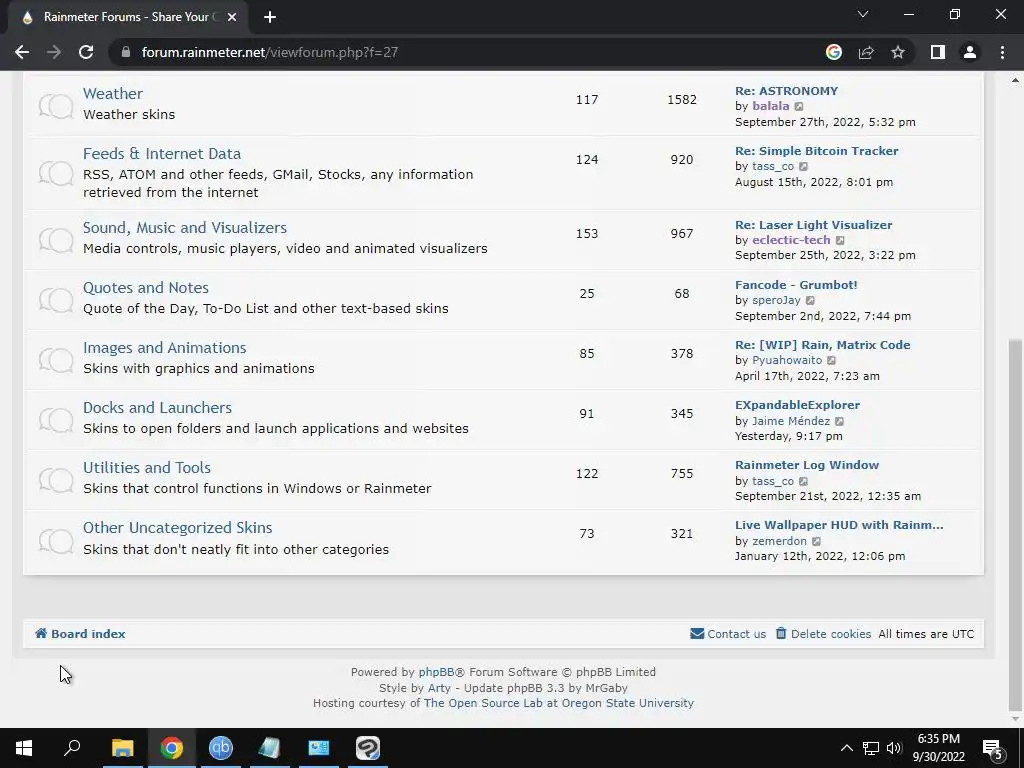Image resolution: width=1024 pixels, height=768 pixels.
Task: View latest post icon next to eclectic-tech
Action: [x=840, y=240]
